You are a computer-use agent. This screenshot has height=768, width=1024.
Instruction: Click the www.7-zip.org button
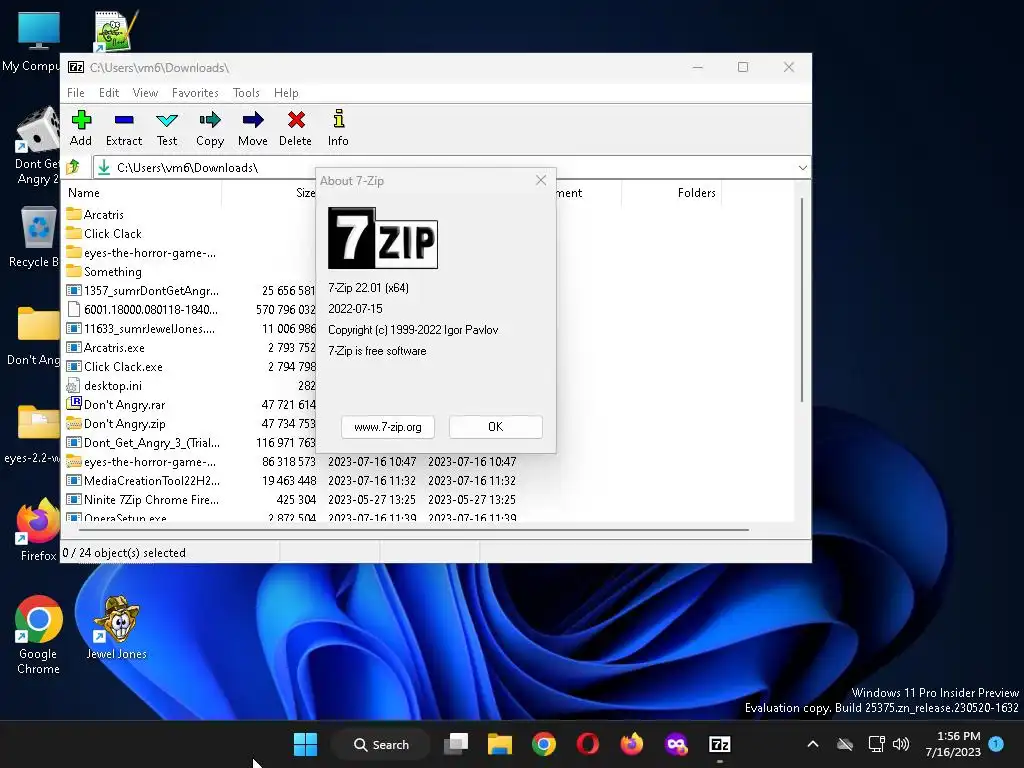[388, 426]
